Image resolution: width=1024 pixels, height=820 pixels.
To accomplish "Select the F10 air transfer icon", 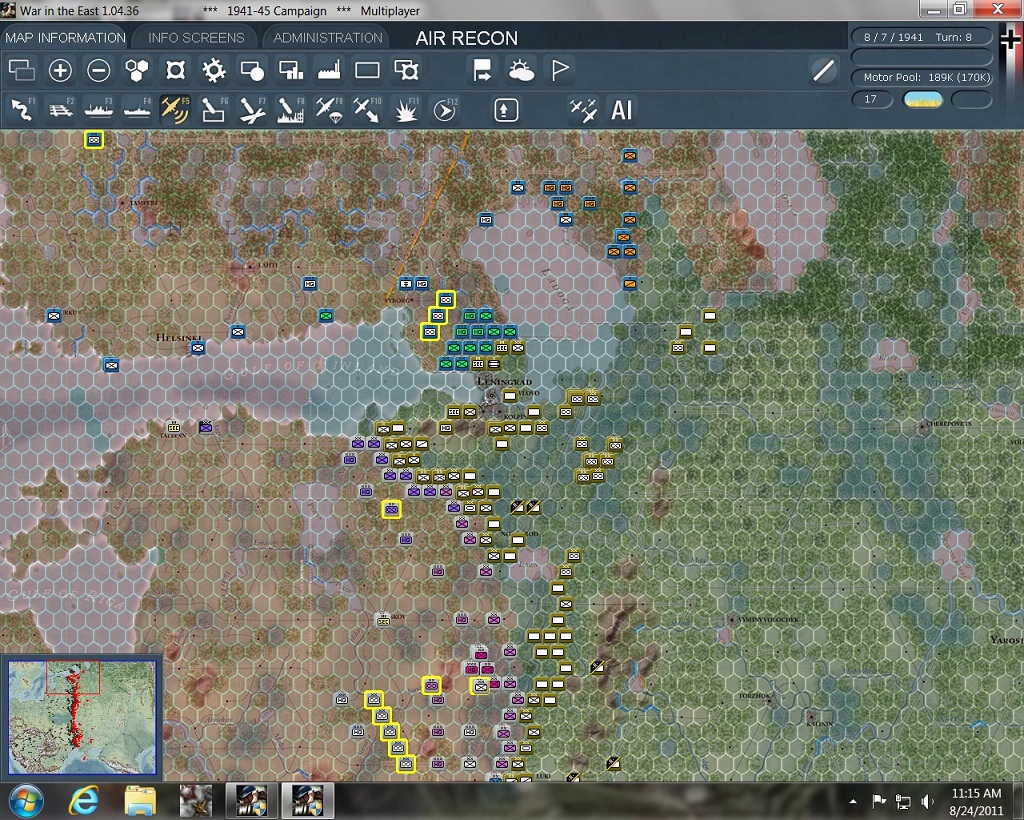I will [367, 110].
